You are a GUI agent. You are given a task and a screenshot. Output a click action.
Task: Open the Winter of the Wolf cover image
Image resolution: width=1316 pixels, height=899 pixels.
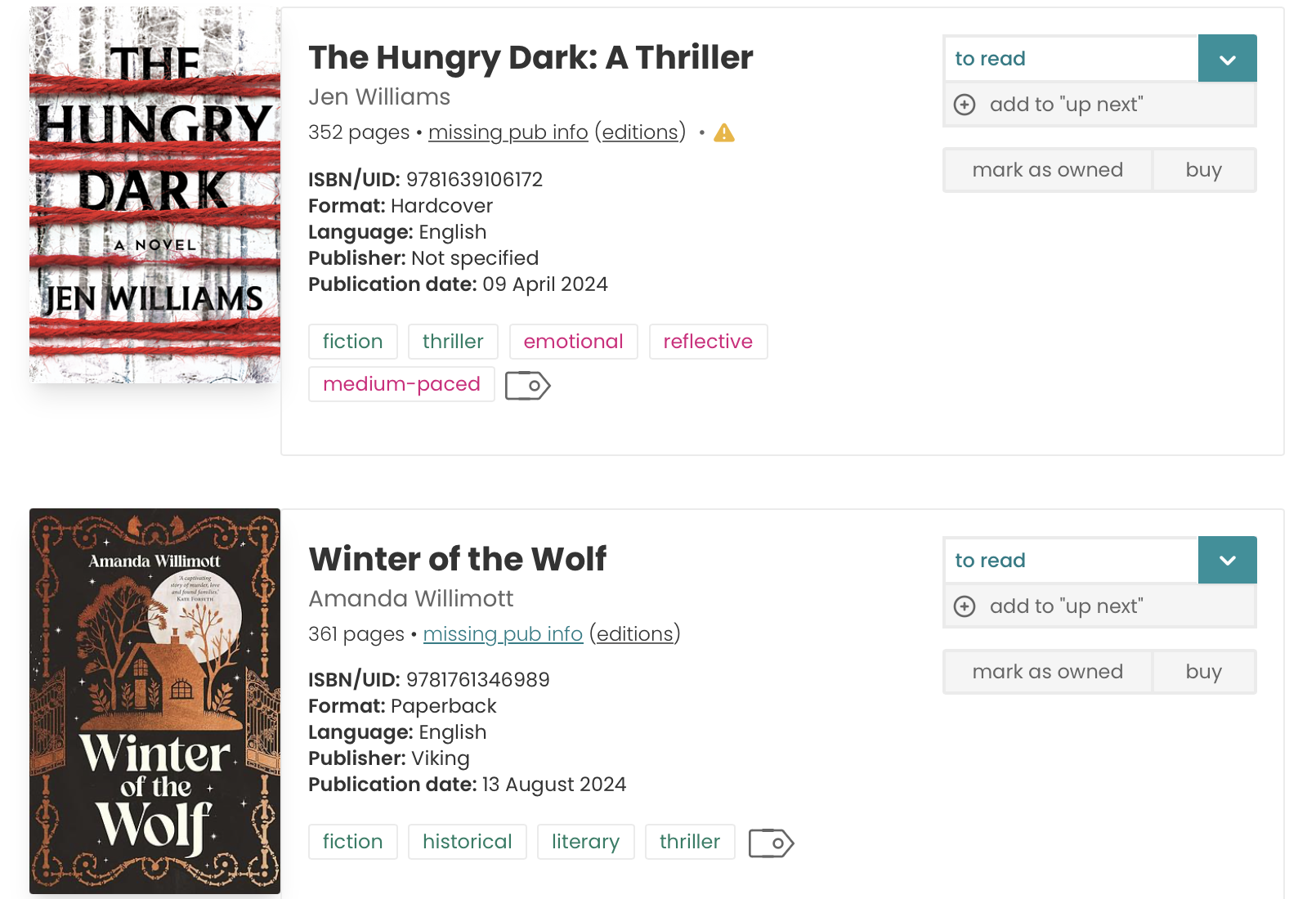[154, 700]
